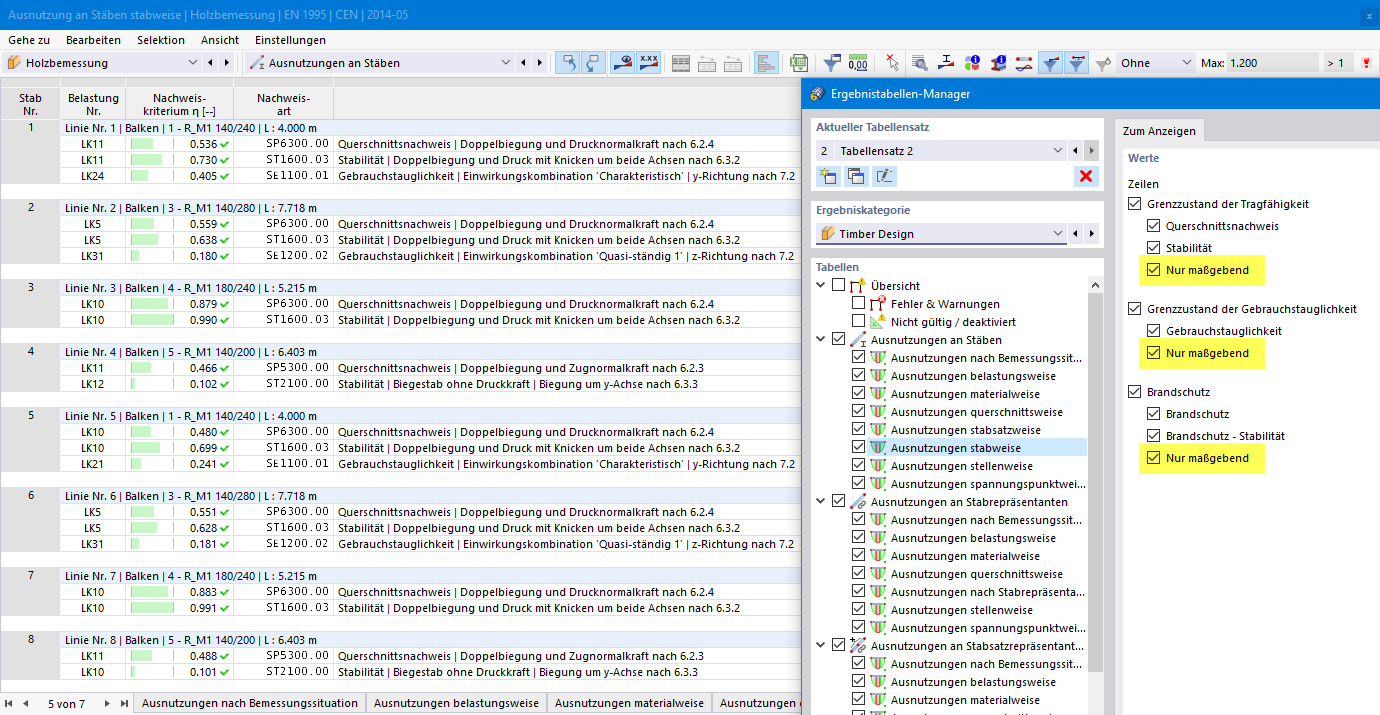The height and width of the screenshot is (715, 1380).
Task: Click the copy table set icon
Action: point(856,177)
